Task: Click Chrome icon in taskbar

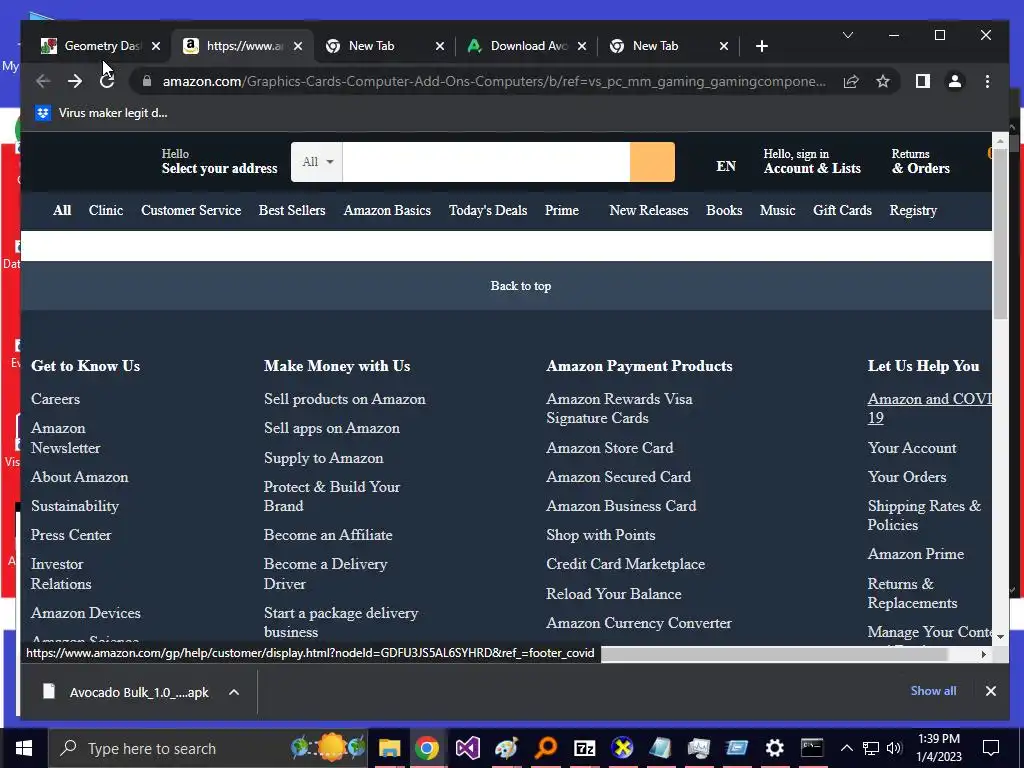Action: point(426,748)
